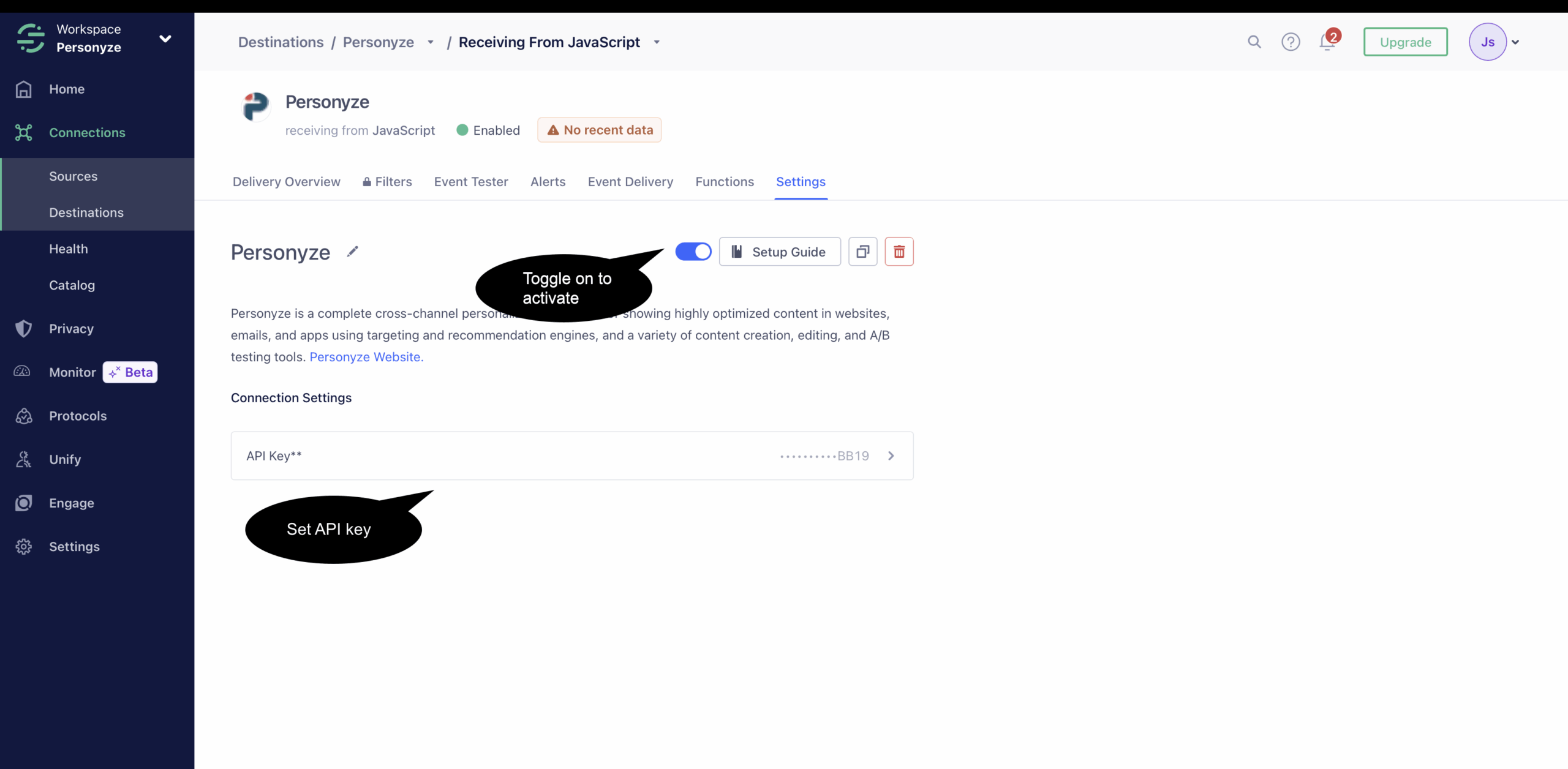Viewport: 1568px width, 769px height.
Task: Click the Destinations breadcrumb link
Action: [x=281, y=42]
